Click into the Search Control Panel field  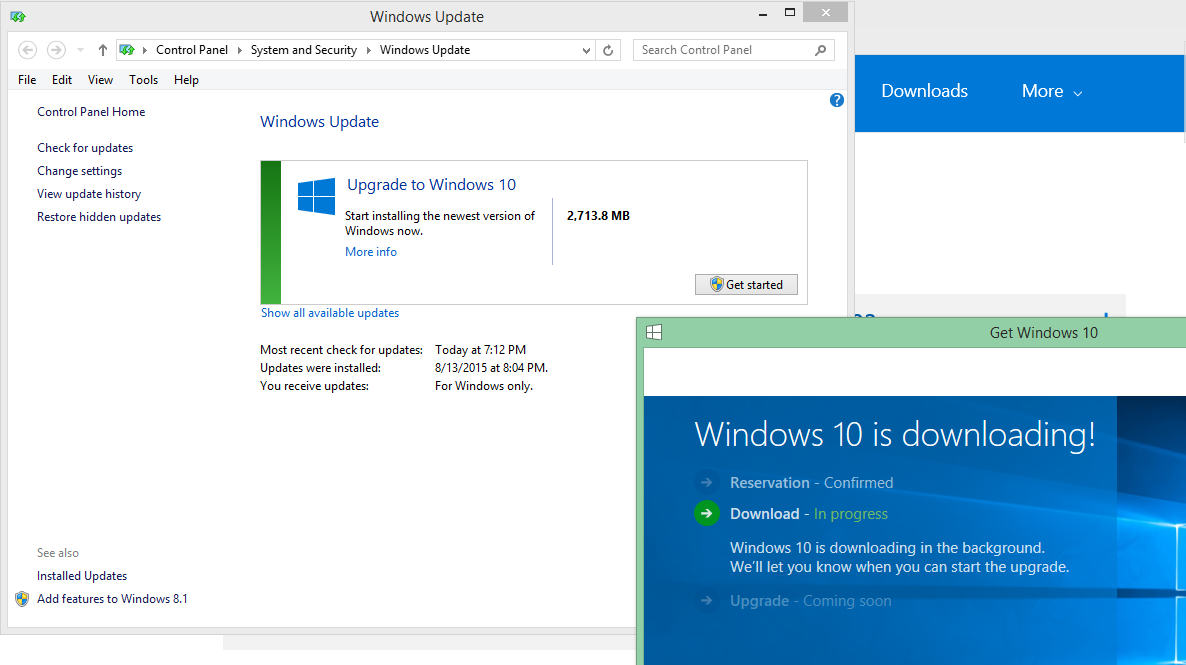tap(720, 50)
